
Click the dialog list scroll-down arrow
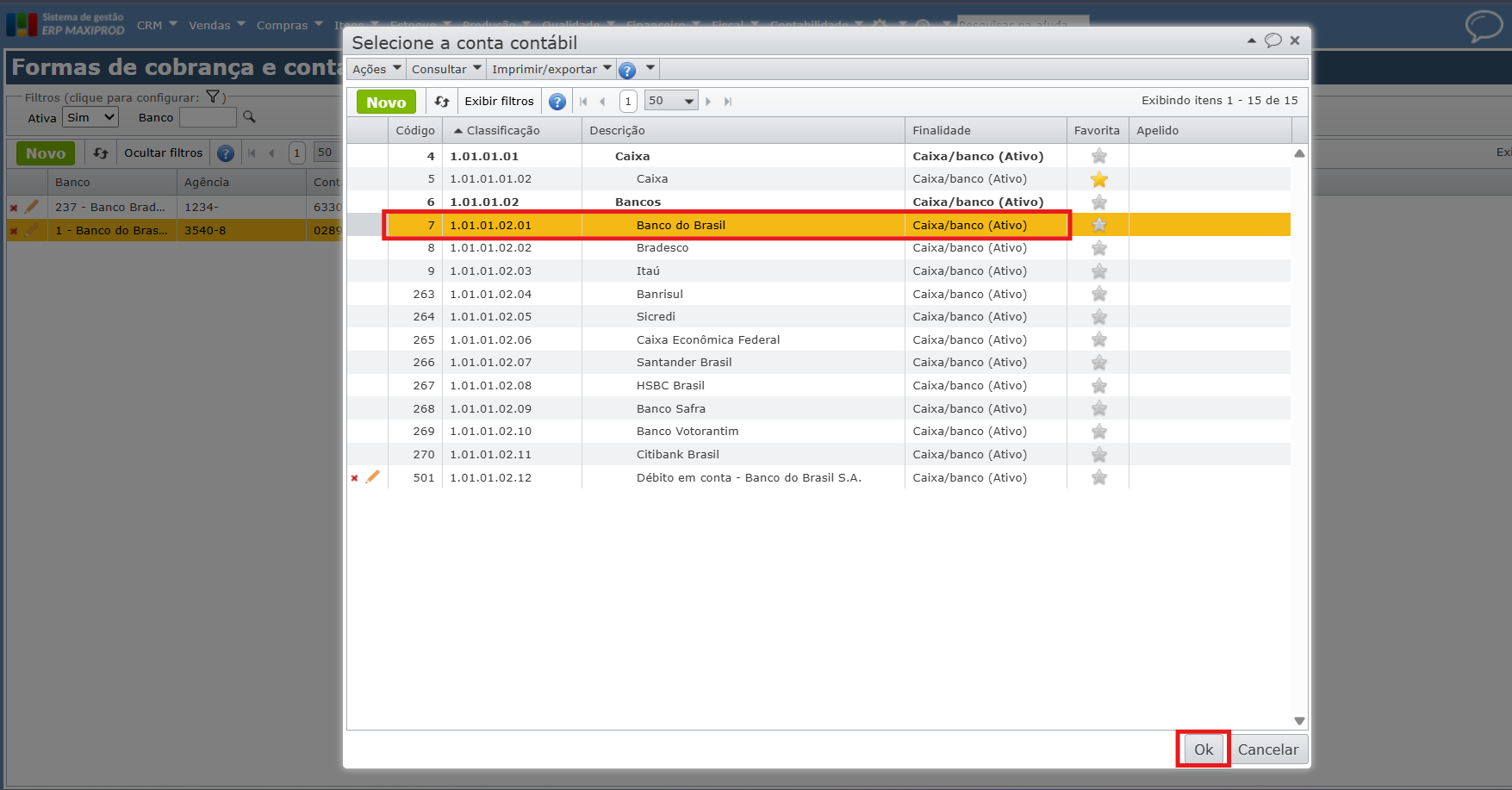[x=1299, y=721]
